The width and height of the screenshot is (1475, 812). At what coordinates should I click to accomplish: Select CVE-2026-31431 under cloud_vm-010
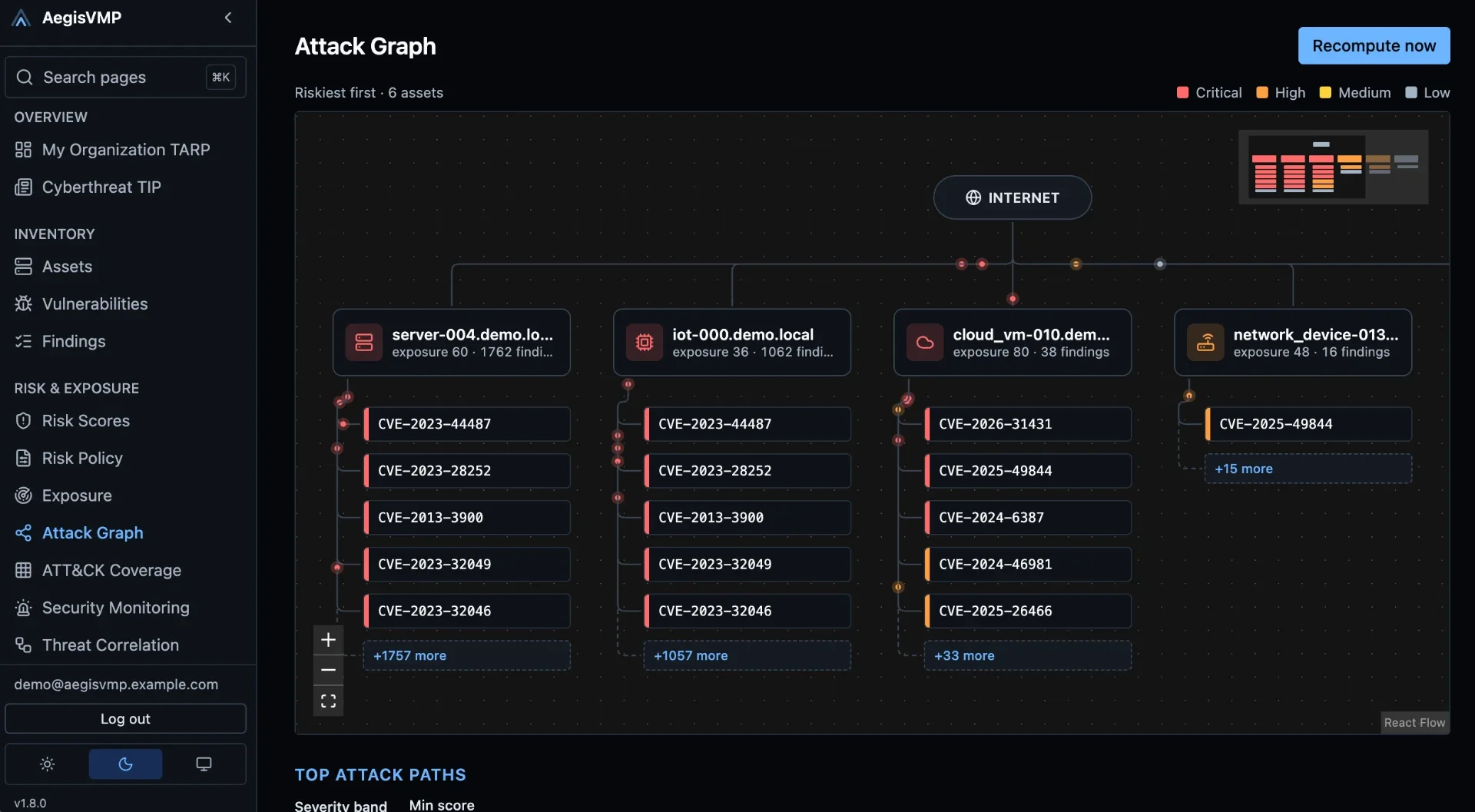pos(1028,424)
